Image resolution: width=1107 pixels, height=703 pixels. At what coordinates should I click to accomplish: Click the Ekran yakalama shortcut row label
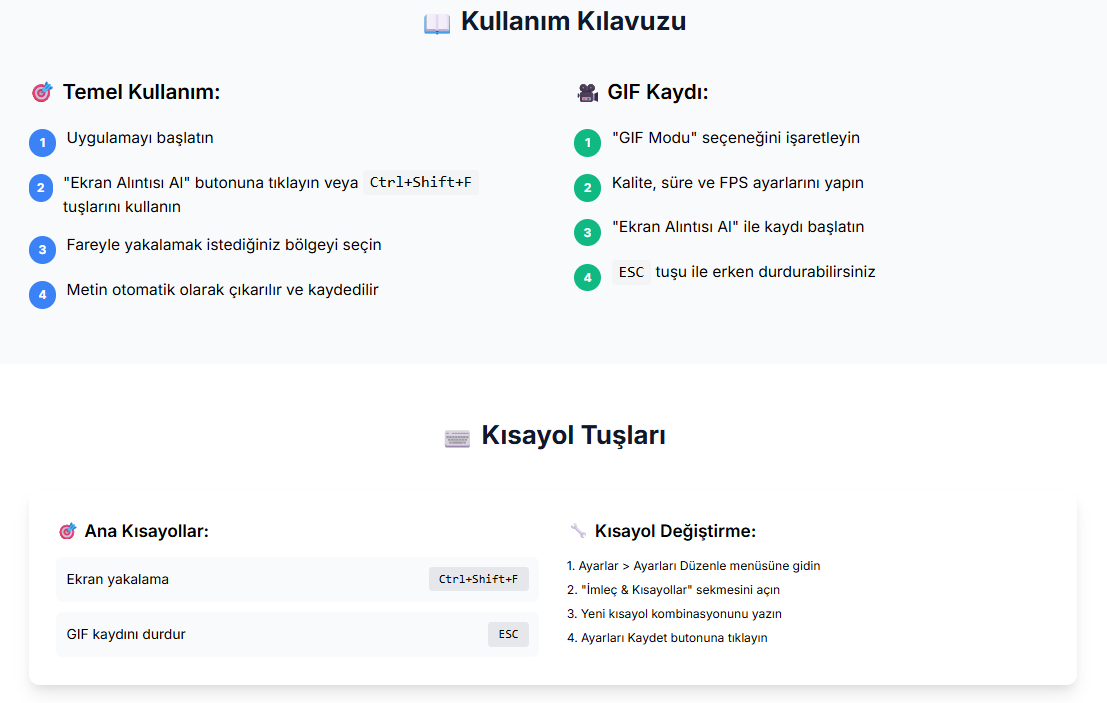(117, 579)
